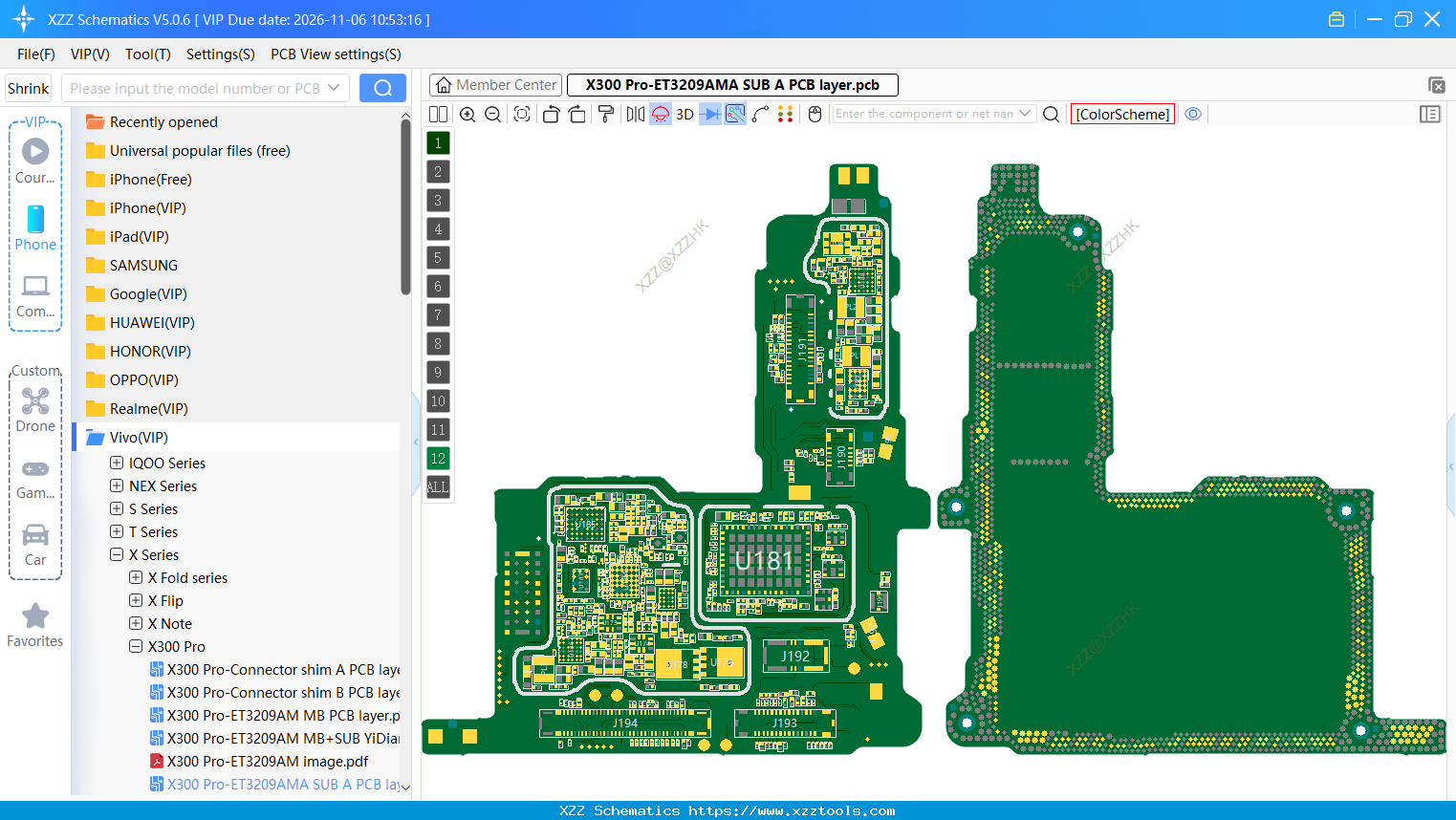This screenshot has height=820, width=1456.
Task: Expand the IQOO Series folder
Action: pyautogui.click(x=115, y=463)
